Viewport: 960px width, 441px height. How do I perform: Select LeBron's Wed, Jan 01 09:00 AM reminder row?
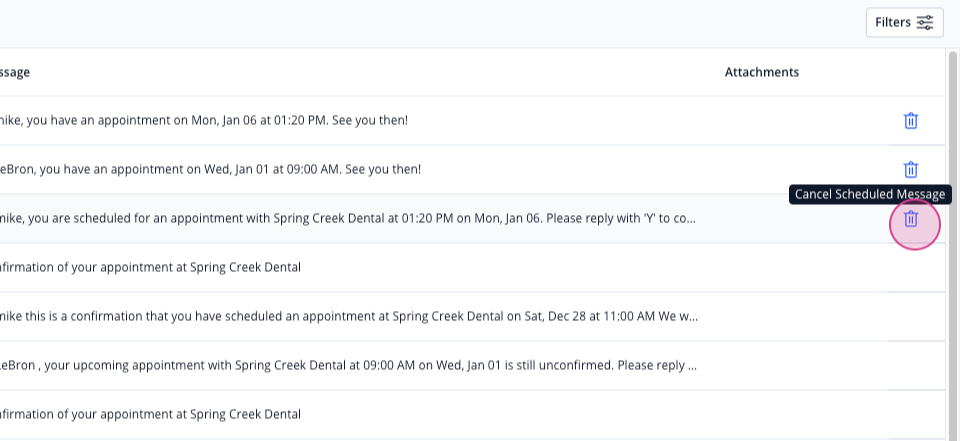click(473, 170)
